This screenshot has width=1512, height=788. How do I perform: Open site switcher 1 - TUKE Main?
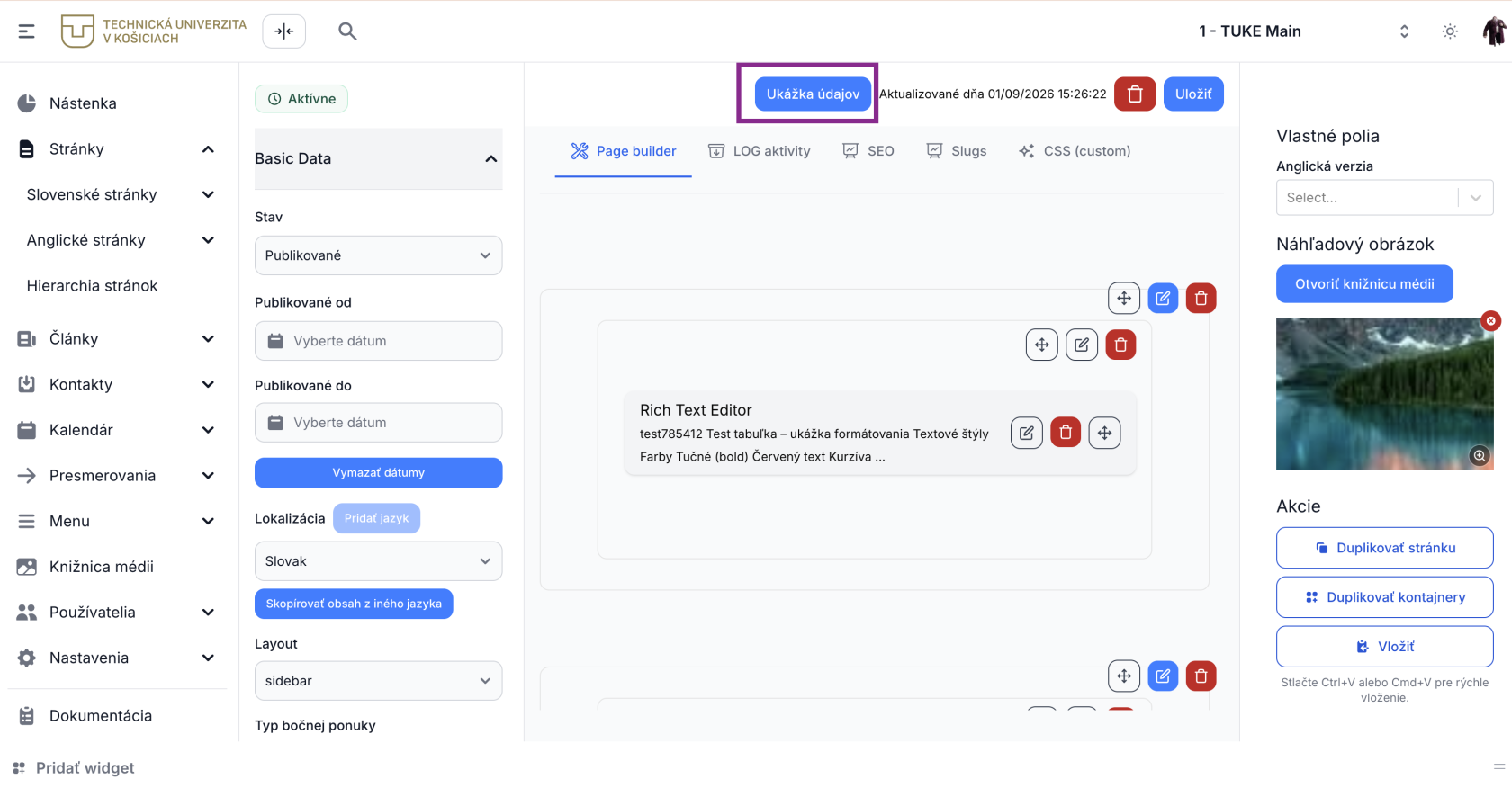pos(1303,31)
